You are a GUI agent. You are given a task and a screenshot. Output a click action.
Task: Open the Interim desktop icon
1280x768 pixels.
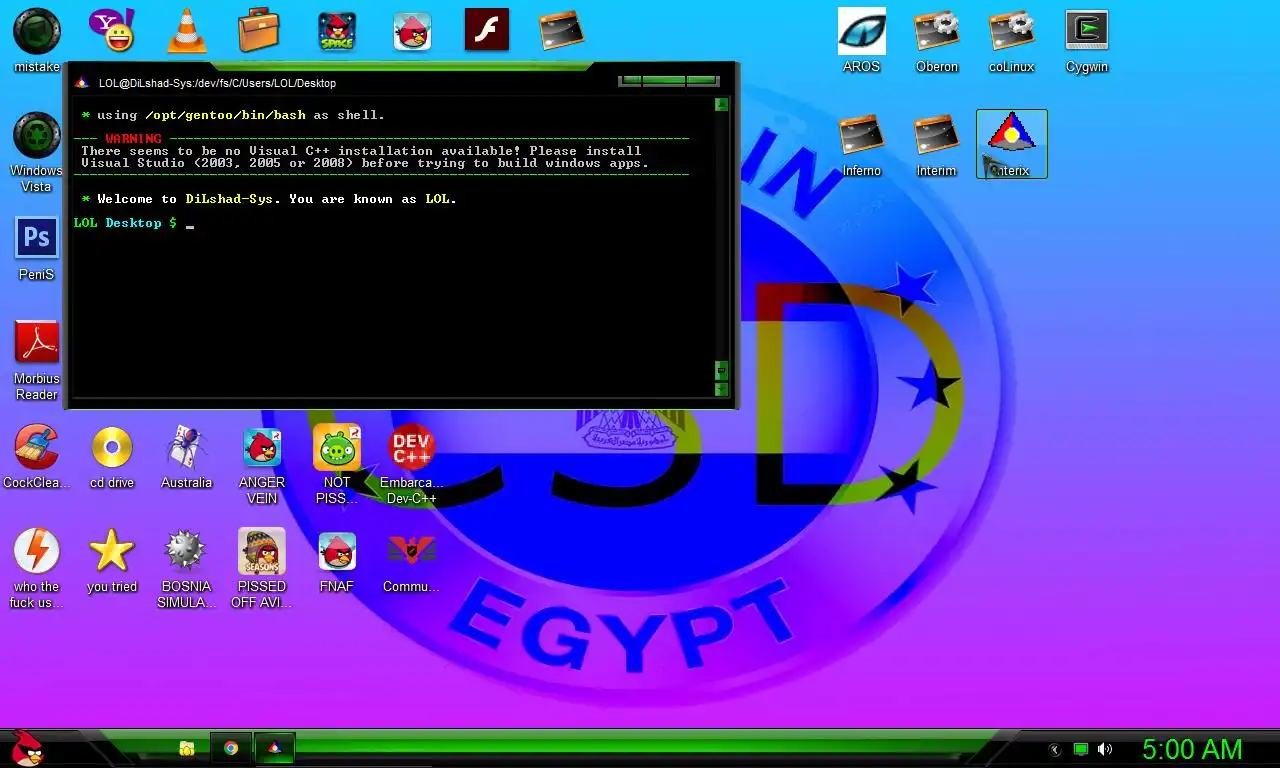[937, 145]
